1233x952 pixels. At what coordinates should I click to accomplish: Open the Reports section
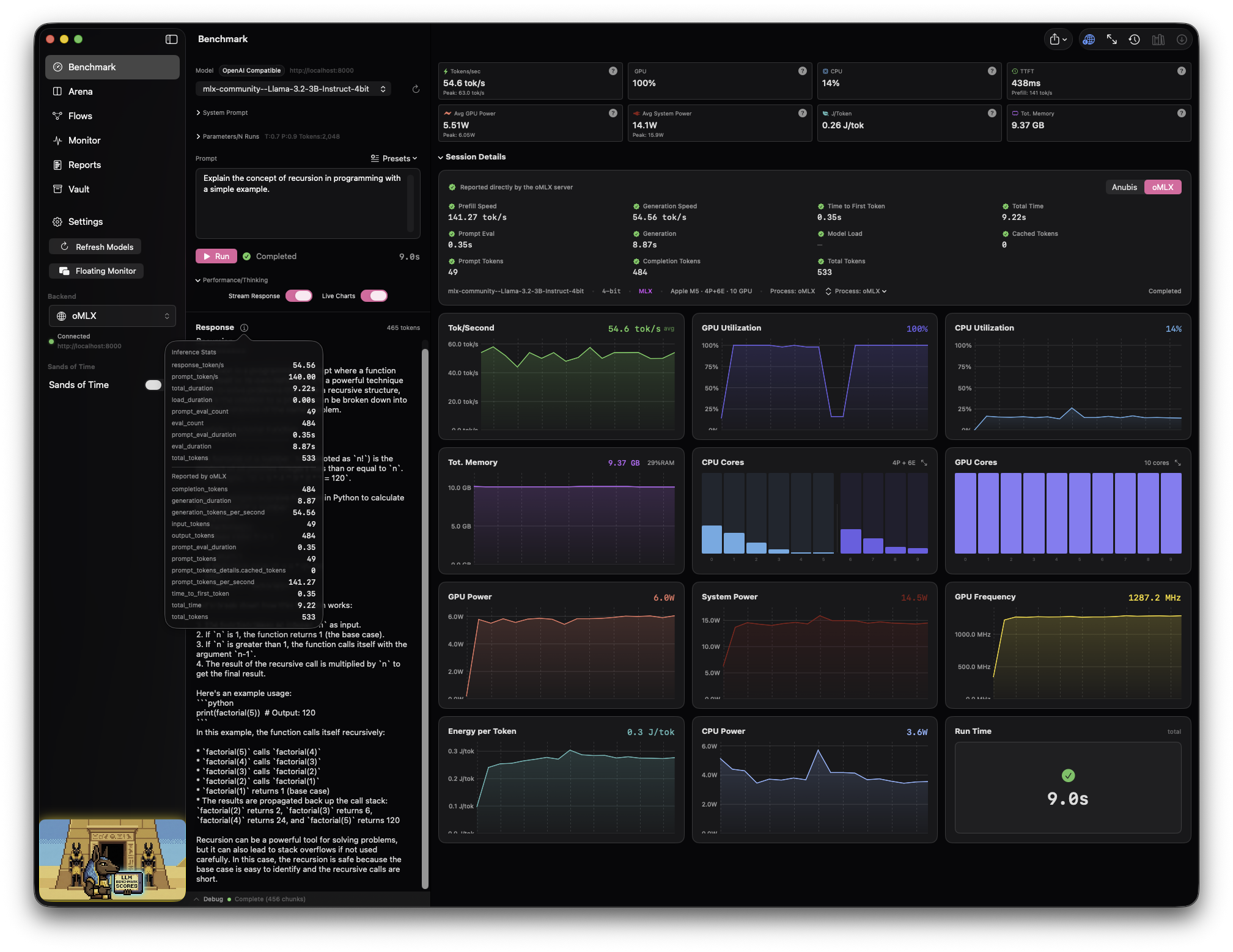[x=112, y=165]
